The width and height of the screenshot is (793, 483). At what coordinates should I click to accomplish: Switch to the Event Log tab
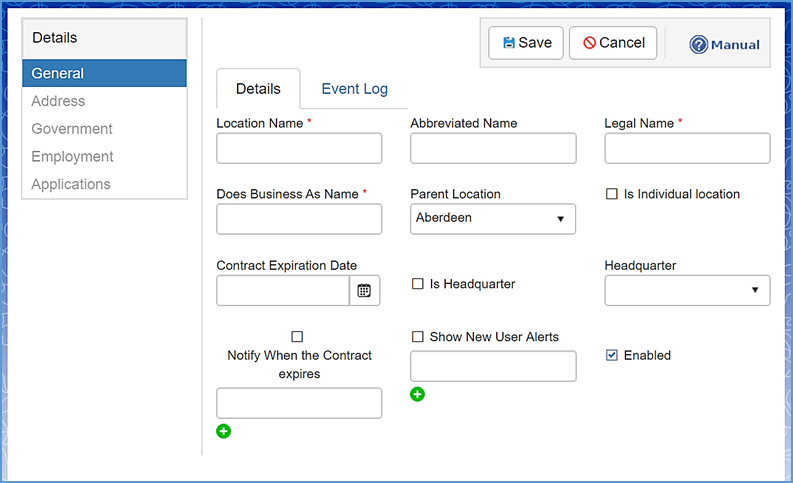click(x=354, y=89)
